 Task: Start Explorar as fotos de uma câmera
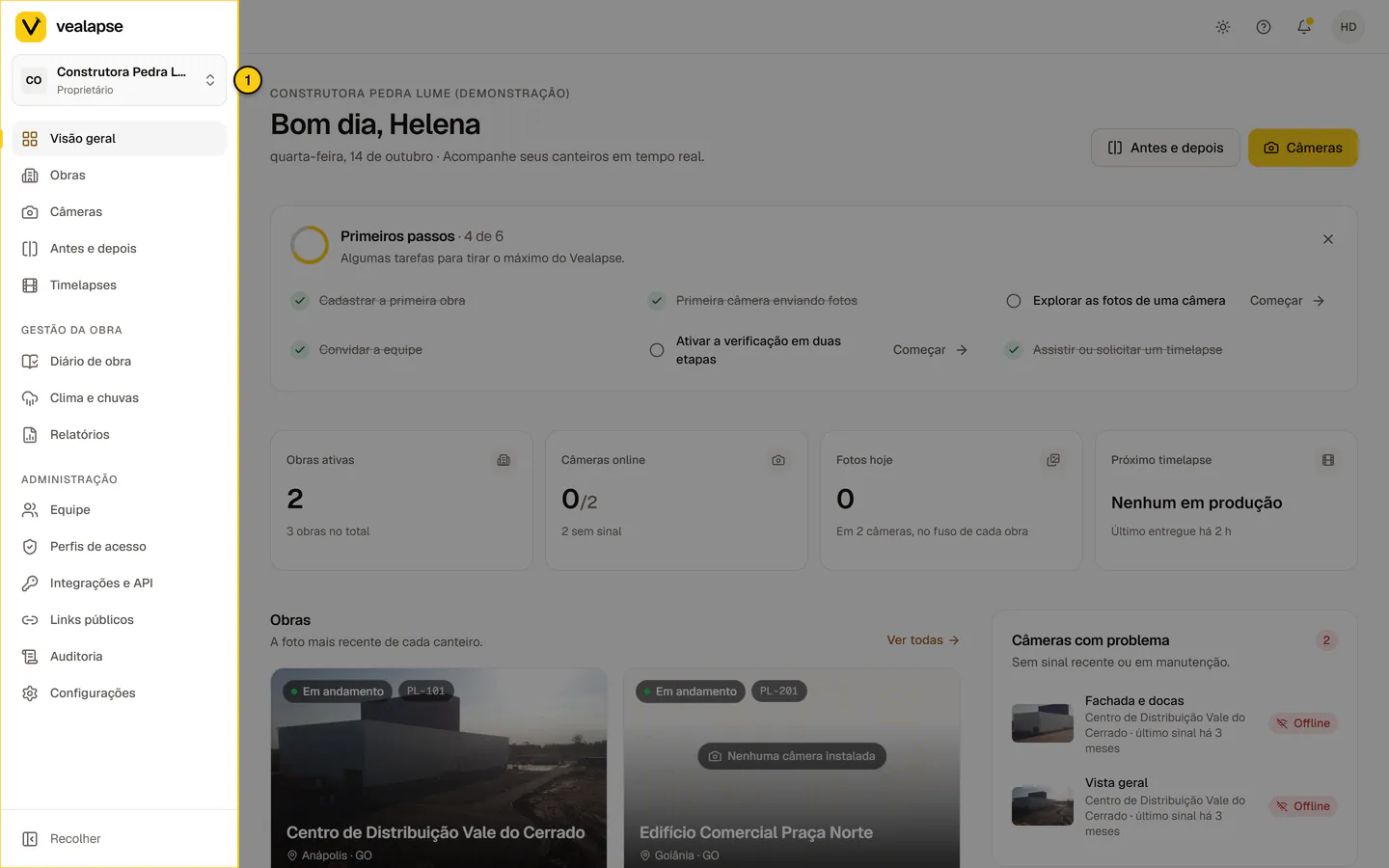coord(1287,301)
